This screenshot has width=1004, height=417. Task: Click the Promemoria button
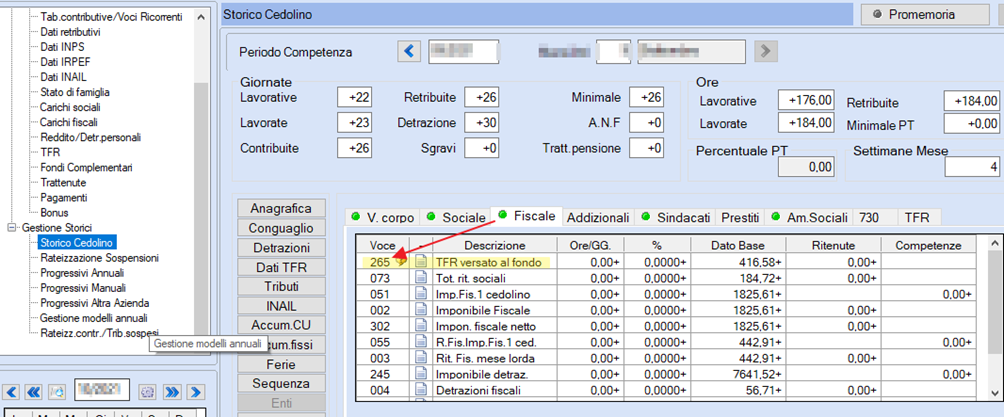click(x=925, y=14)
